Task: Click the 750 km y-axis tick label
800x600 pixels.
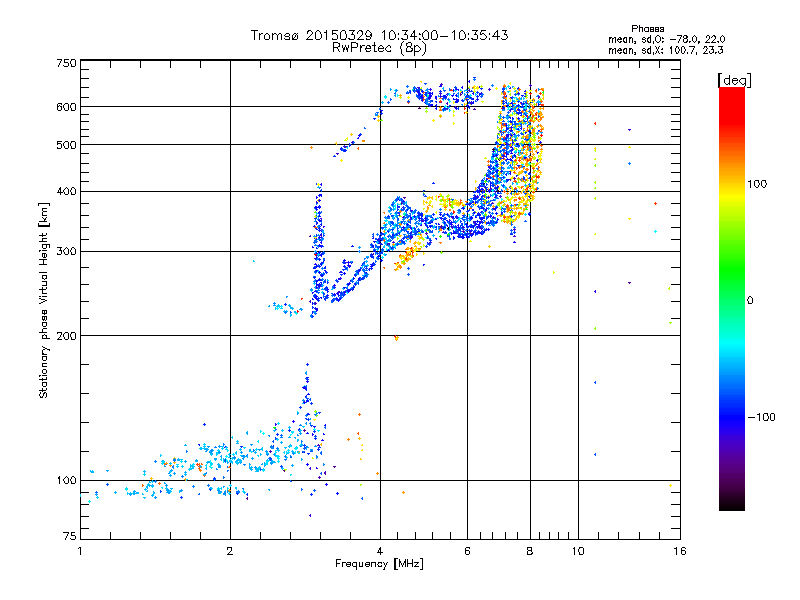Action: pyautogui.click(x=66, y=63)
